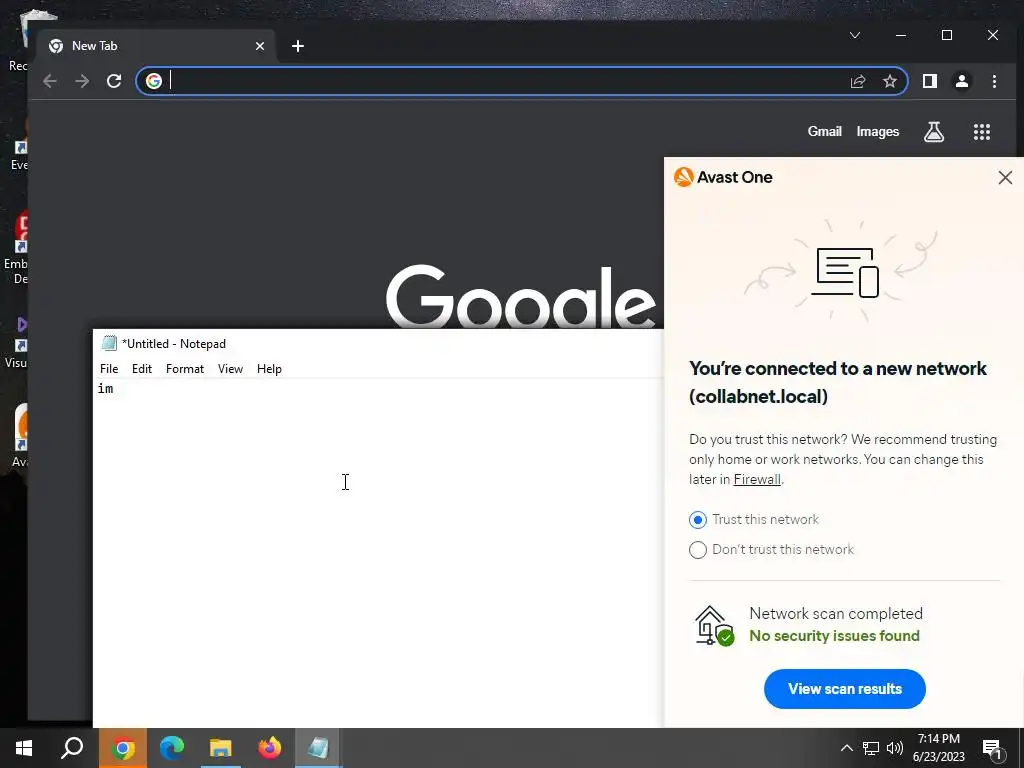This screenshot has height=768, width=1024.
Task: Open the Firewall link
Action: [757, 479]
